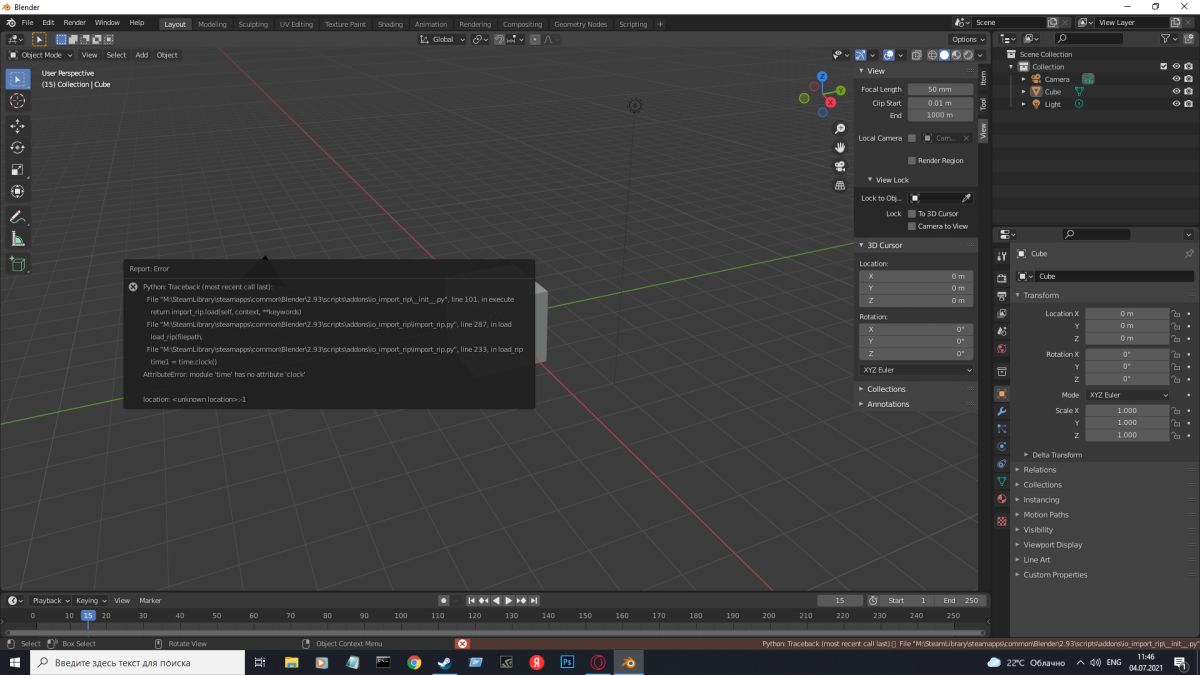The height and width of the screenshot is (675, 1200).
Task: Toggle Location X lock icon
Action: 1177,314
